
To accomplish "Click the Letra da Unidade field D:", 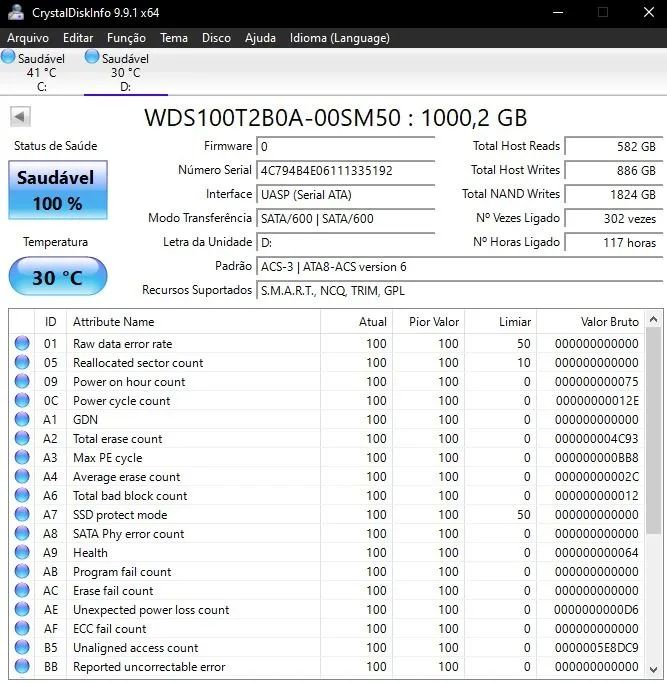I will (x=346, y=243).
